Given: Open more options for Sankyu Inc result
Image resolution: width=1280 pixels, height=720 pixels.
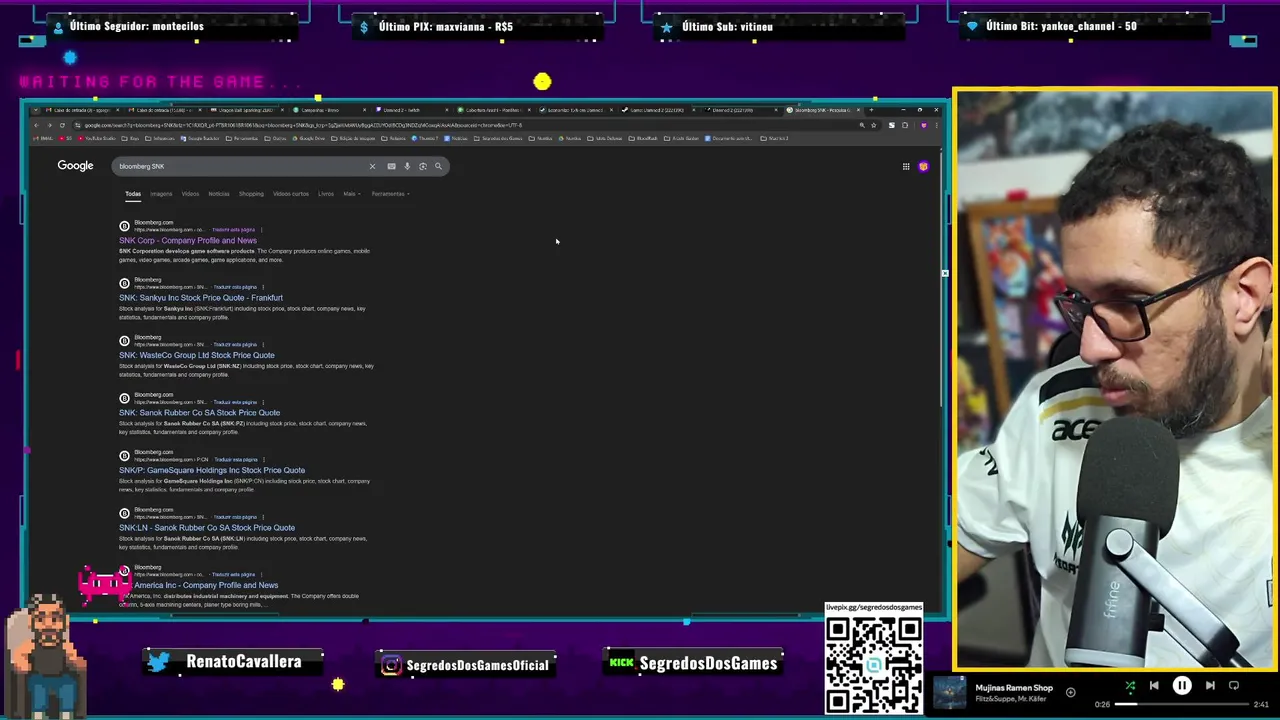Looking at the screenshot, I should click(263, 287).
